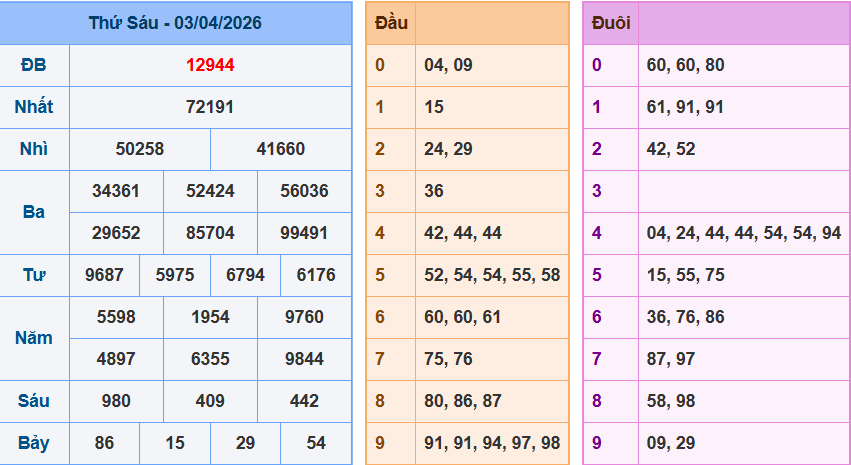Click the Thứ Sáu - 03/04/2026 header
Viewport: 851px width, 465px height.
175,23
